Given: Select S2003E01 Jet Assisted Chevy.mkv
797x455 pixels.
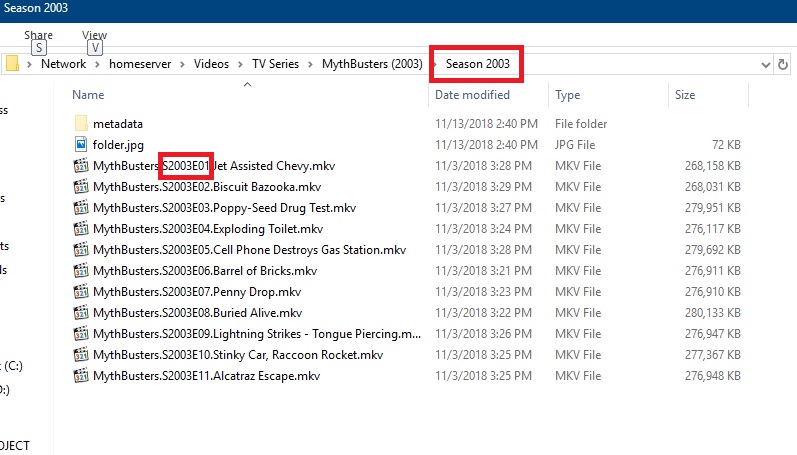Looking at the screenshot, I should point(214,166).
